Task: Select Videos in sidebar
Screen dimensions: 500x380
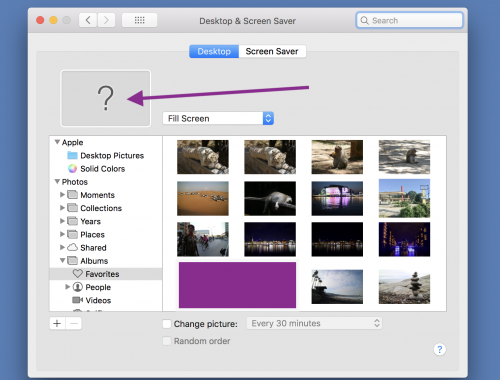Action: [x=98, y=301]
